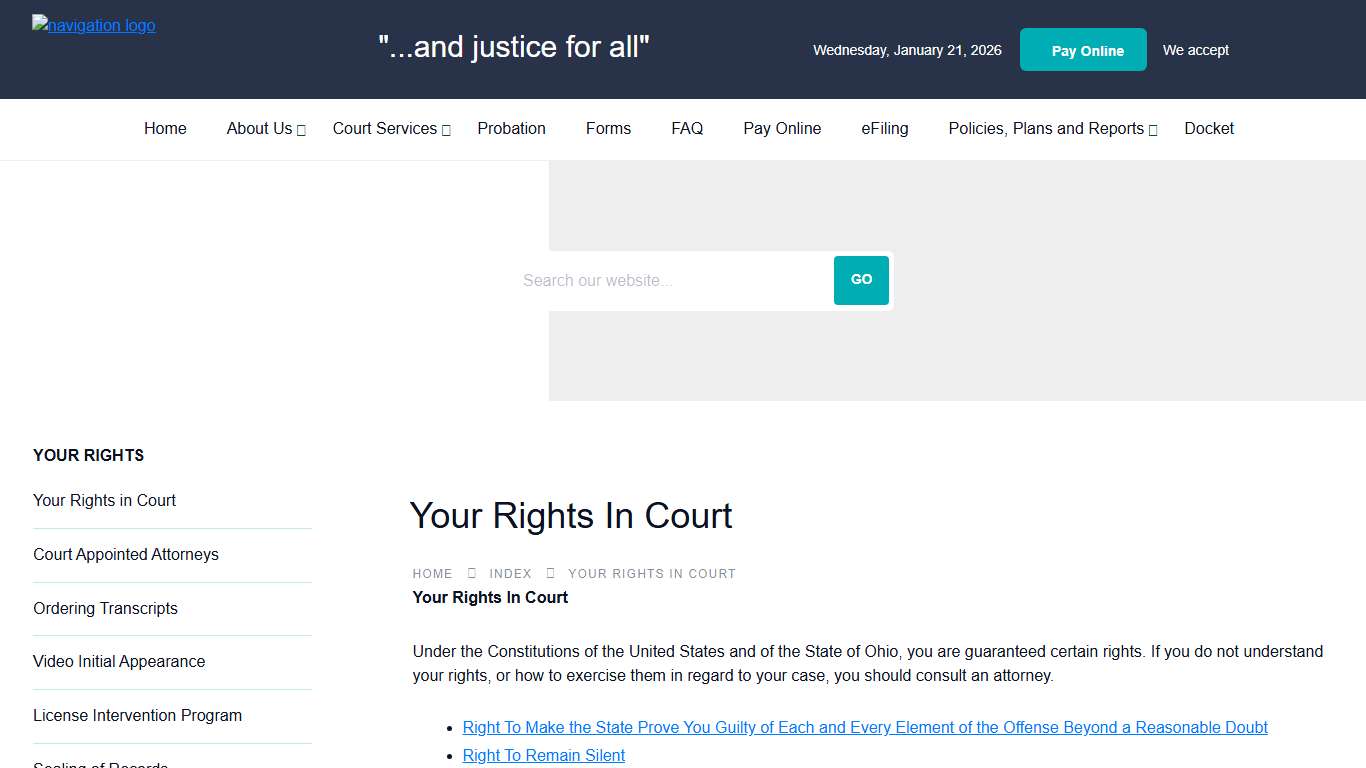Open the Video Initial Appearance link
This screenshot has width=1366, height=768.
(x=119, y=661)
